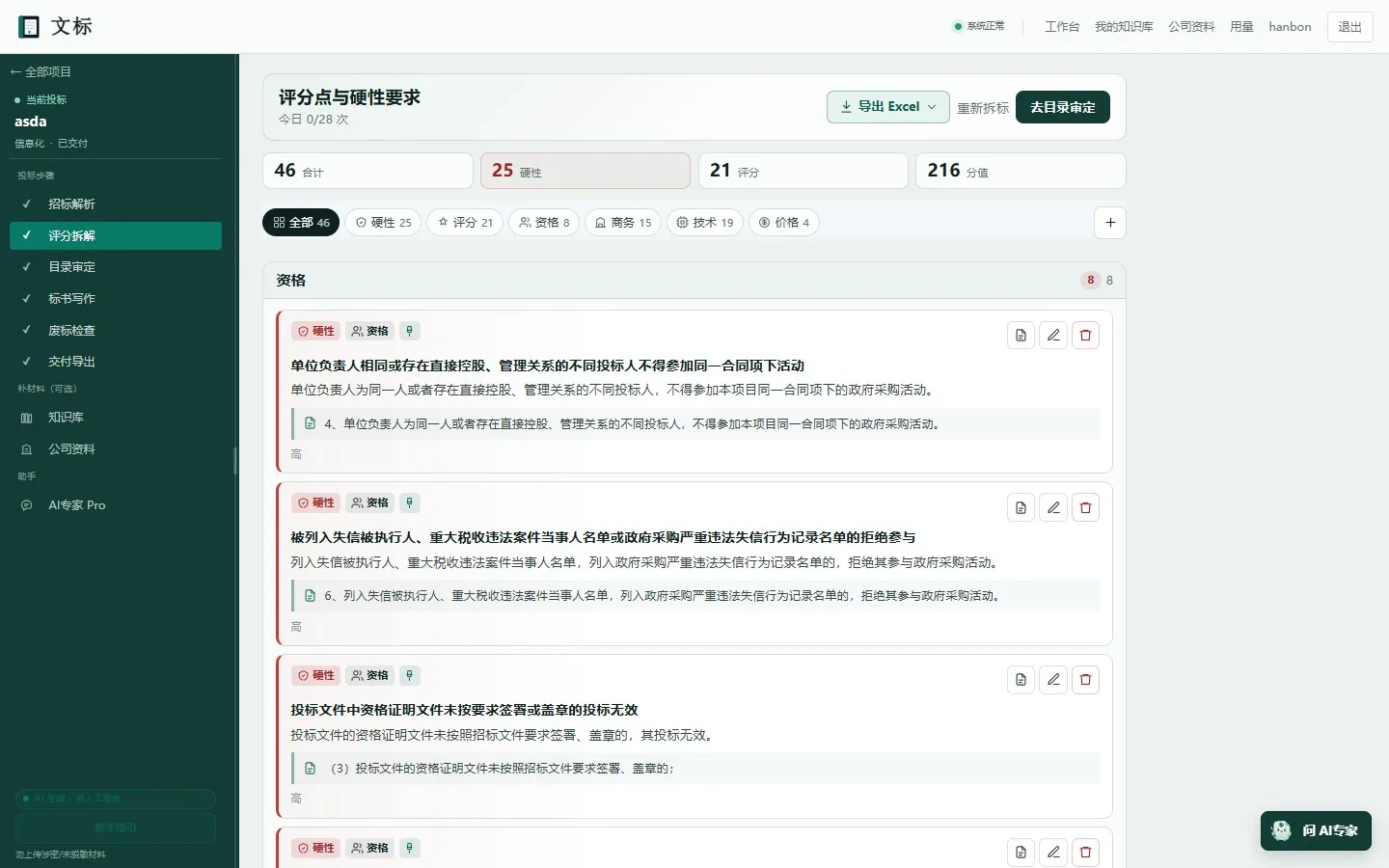Image resolution: width=1389 pixels, height=868 pixels.
Task: Edit the 投标文件中资格证明文件 requirement with pencil icon
Action: point(1053,680)
